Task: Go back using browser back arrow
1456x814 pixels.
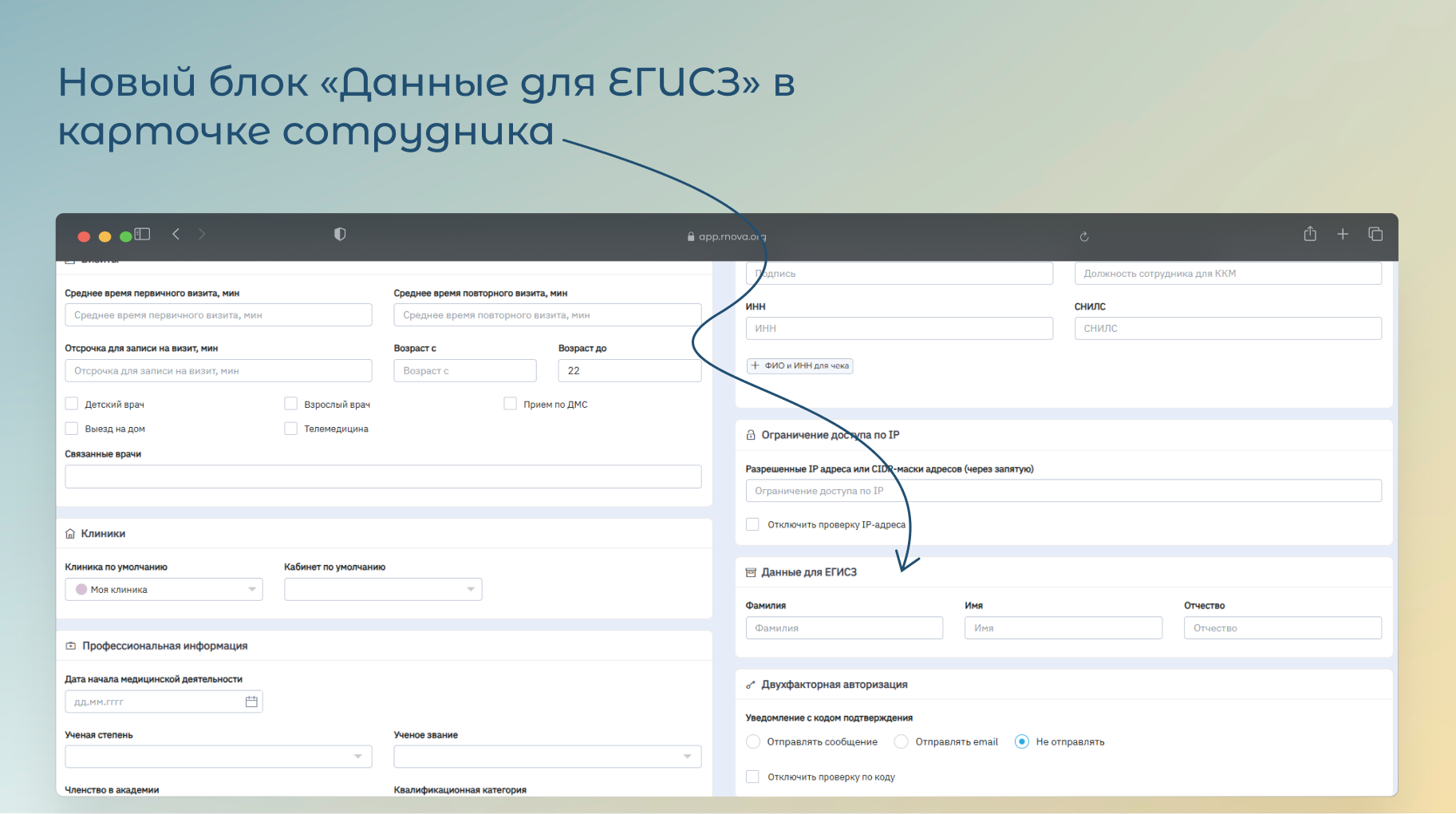Action: click(x=176, y=234)
